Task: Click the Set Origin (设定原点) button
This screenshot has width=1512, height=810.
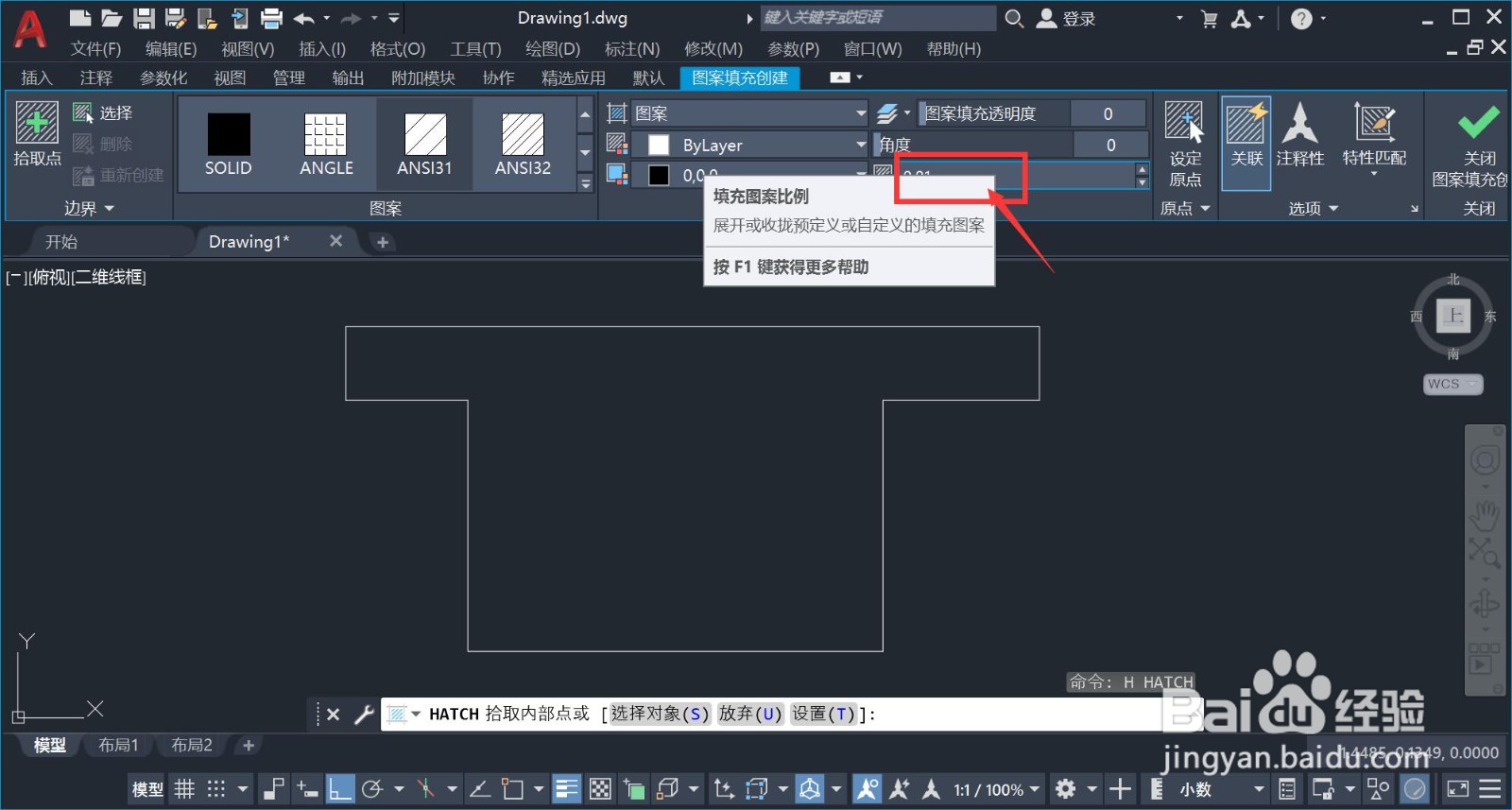Action: click(x=1185, y=144)
